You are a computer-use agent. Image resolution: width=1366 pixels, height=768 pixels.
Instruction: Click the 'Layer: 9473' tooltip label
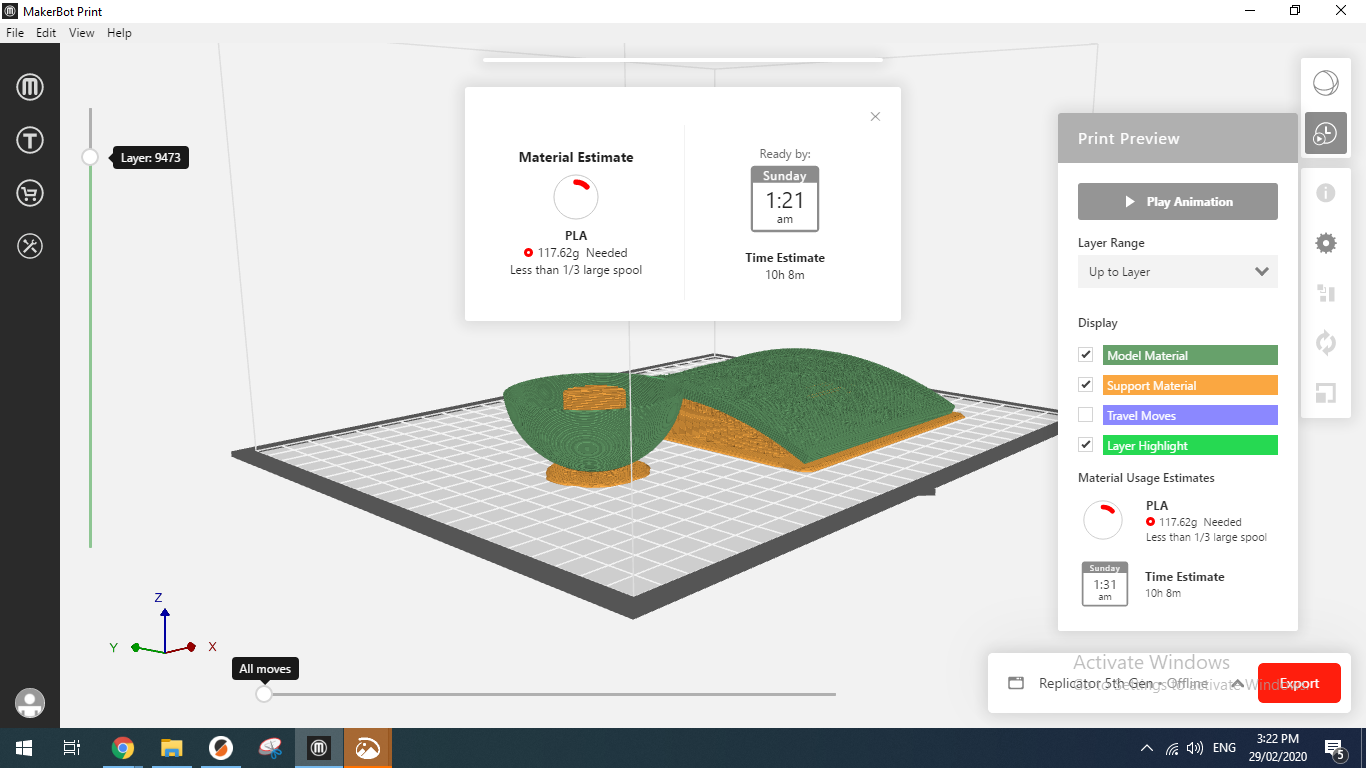pyautogui.click(x=151, y=158)
